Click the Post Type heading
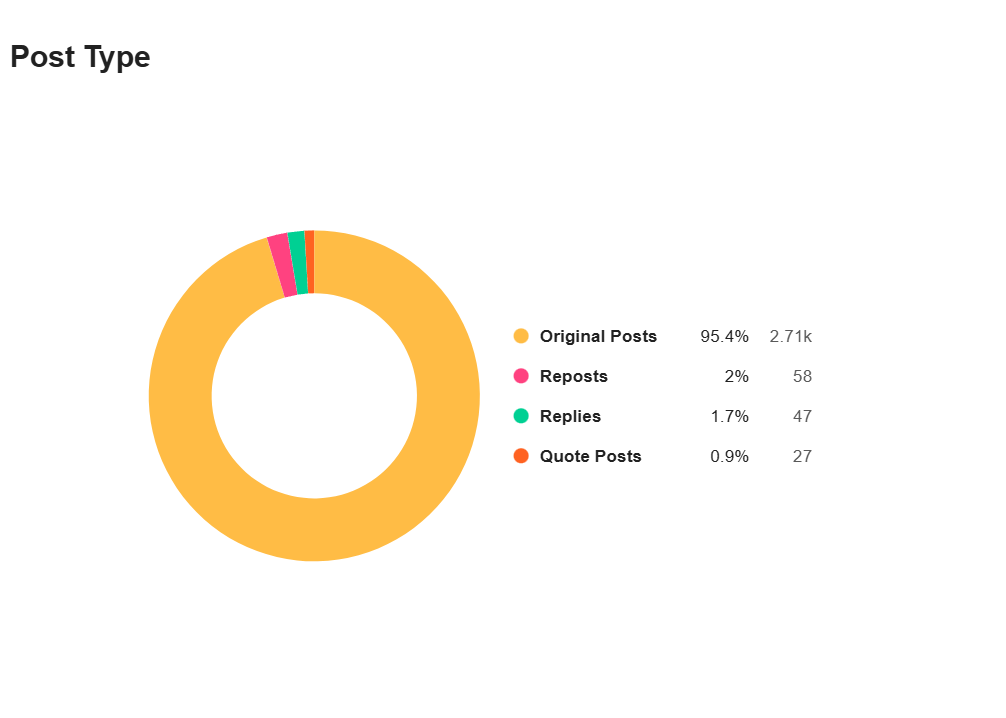The image size is (1006, 718). pos(80,58)
